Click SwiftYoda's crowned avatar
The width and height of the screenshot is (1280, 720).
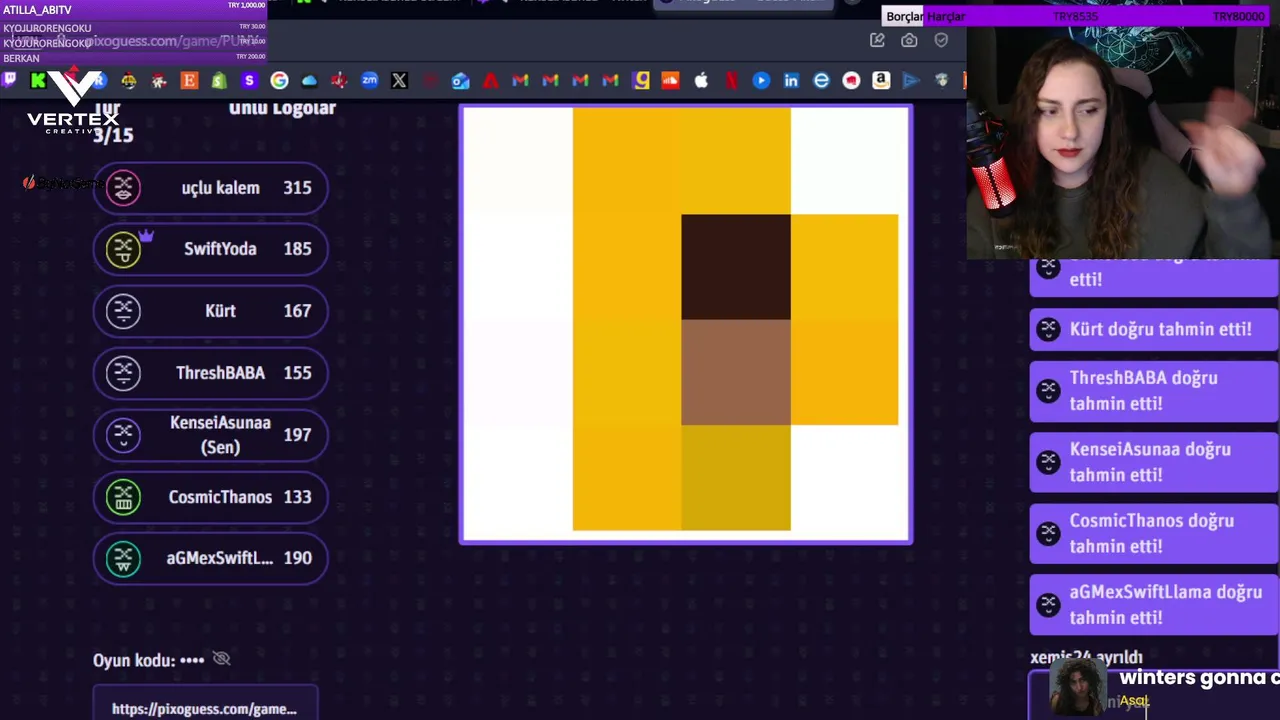click(x=123, y=249)
